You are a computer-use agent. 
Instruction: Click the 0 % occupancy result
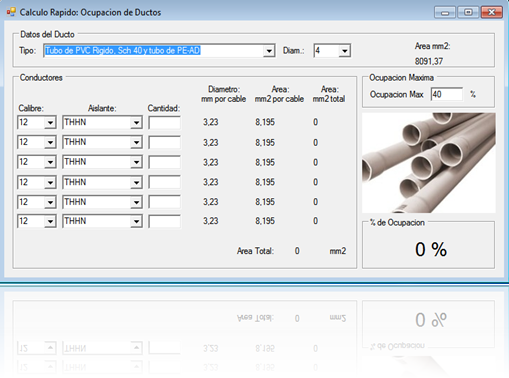click(x=431, y=249)
